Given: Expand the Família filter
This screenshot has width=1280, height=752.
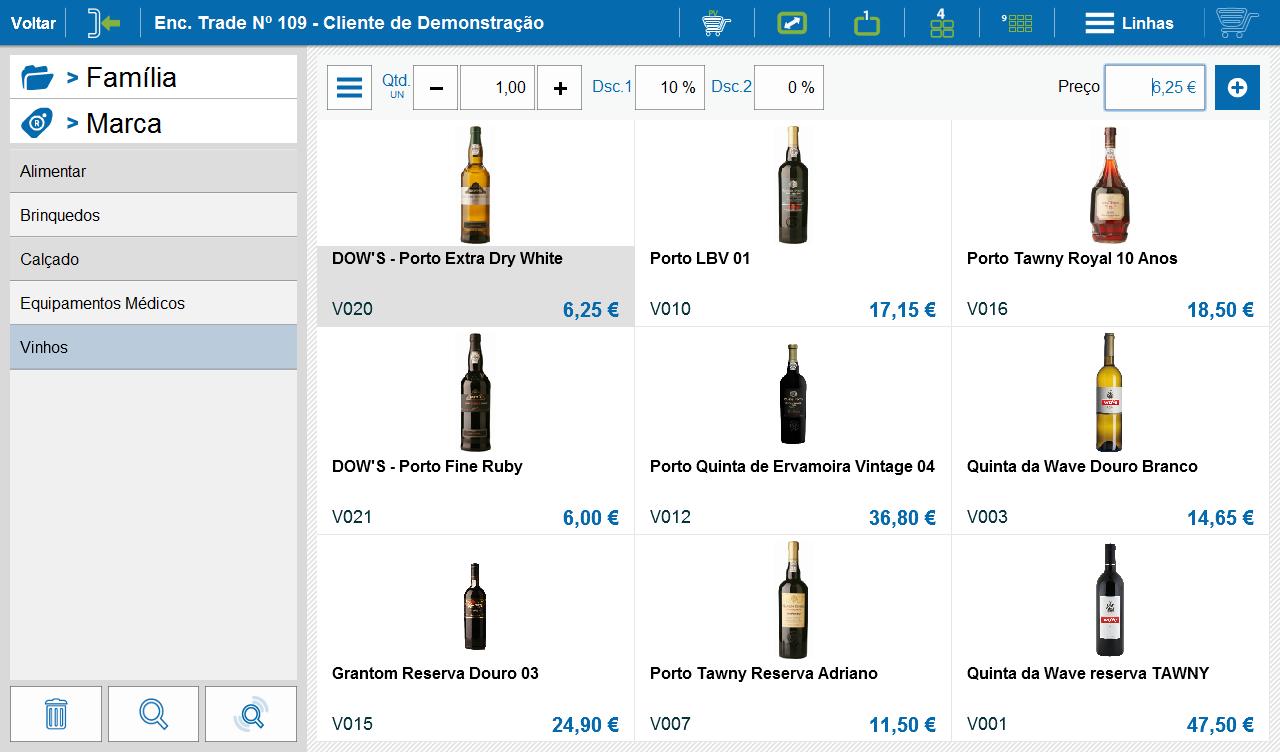Looking at the screenshot, I should 154,77.
